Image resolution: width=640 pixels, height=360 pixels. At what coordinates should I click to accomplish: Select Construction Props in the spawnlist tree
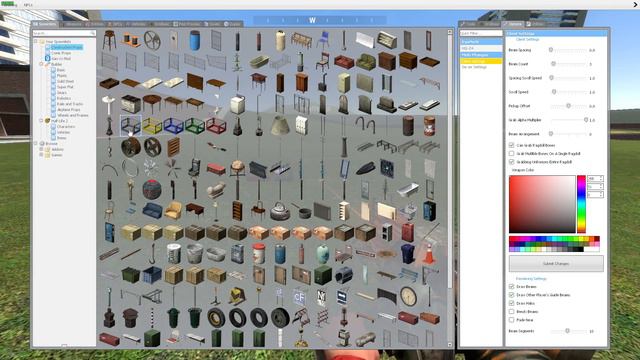pyautogui.click(x=67, y=47)
